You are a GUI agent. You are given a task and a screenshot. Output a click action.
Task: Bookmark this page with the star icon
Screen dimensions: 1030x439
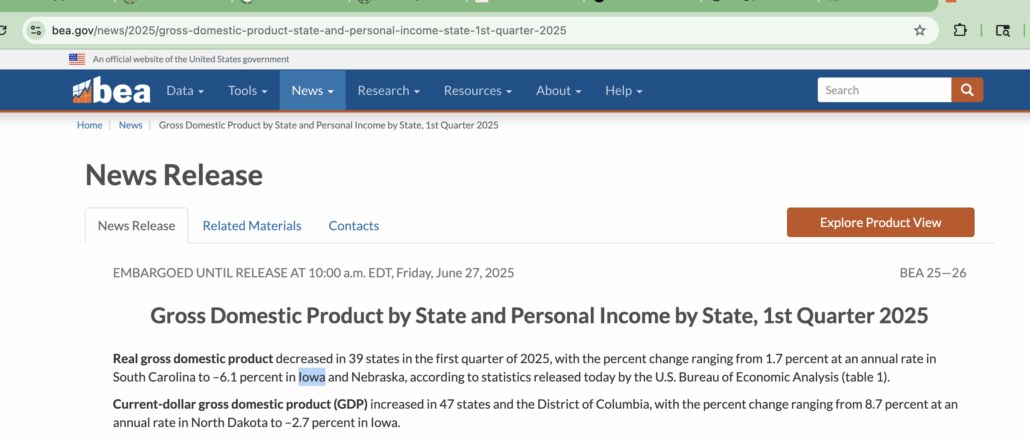(x=920, y=30)
